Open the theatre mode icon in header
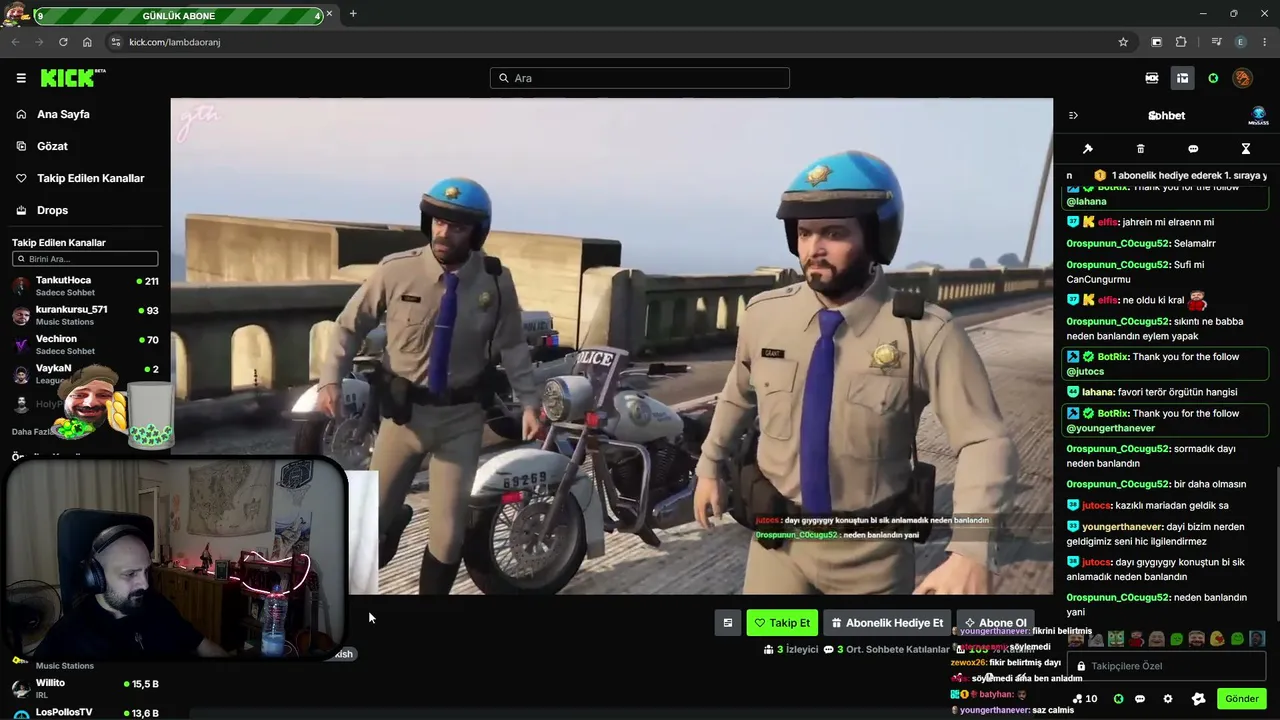 click(x=1152, y=78)
